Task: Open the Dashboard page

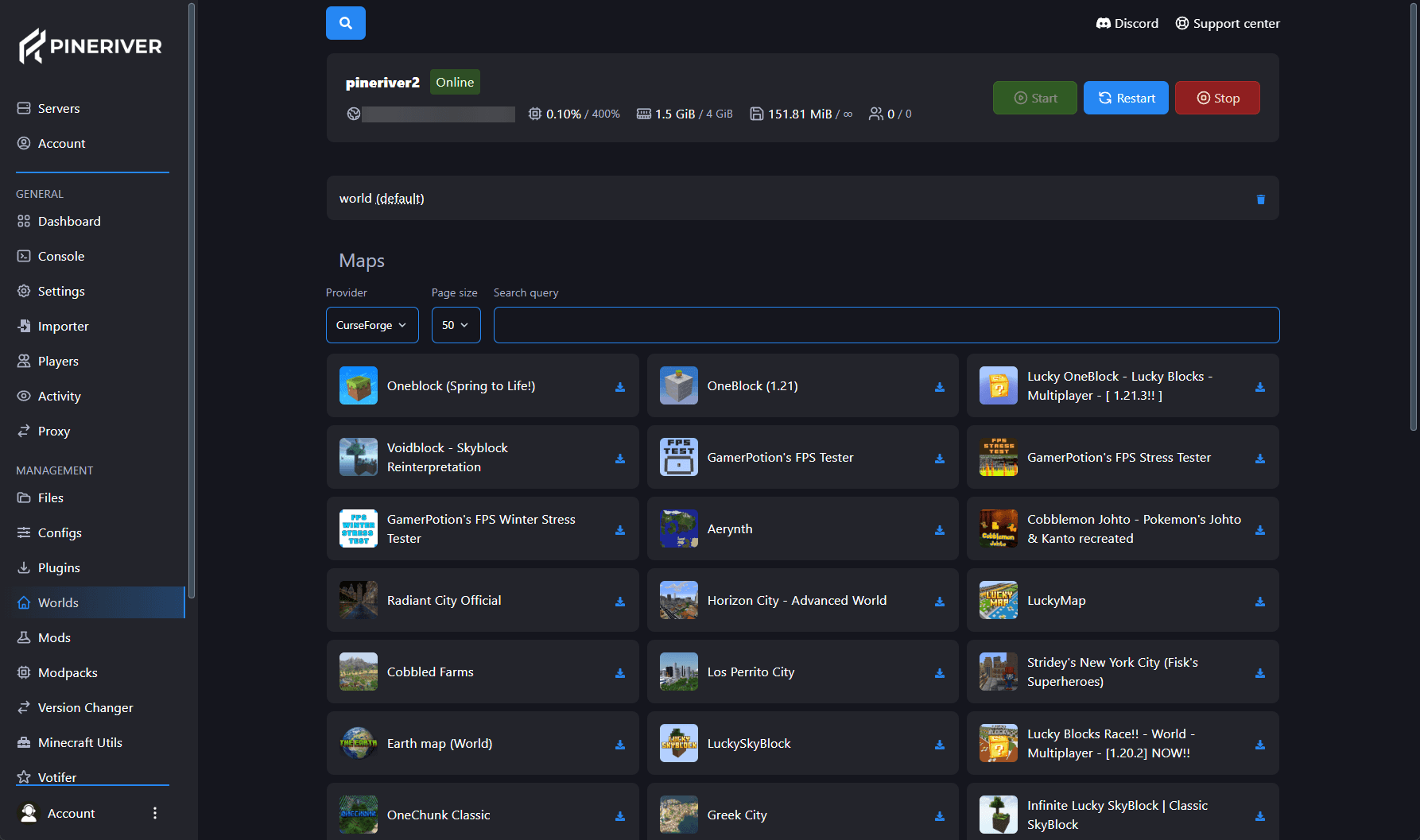Action: [59, 221]
